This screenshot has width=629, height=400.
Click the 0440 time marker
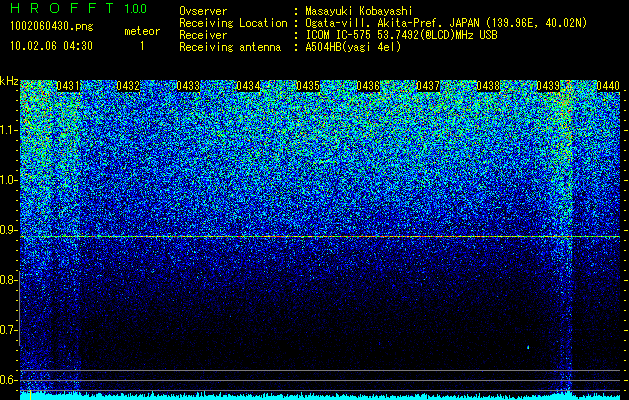coord(608,86)
